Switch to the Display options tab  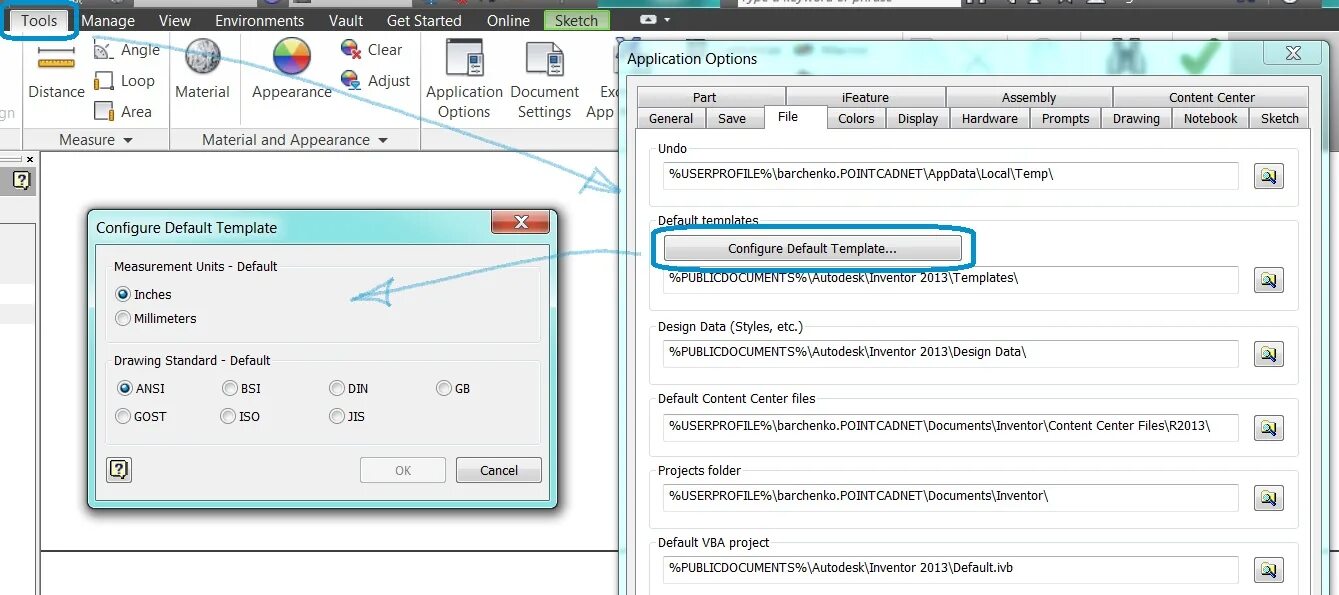pyautogui.click(x=918, y=118)
